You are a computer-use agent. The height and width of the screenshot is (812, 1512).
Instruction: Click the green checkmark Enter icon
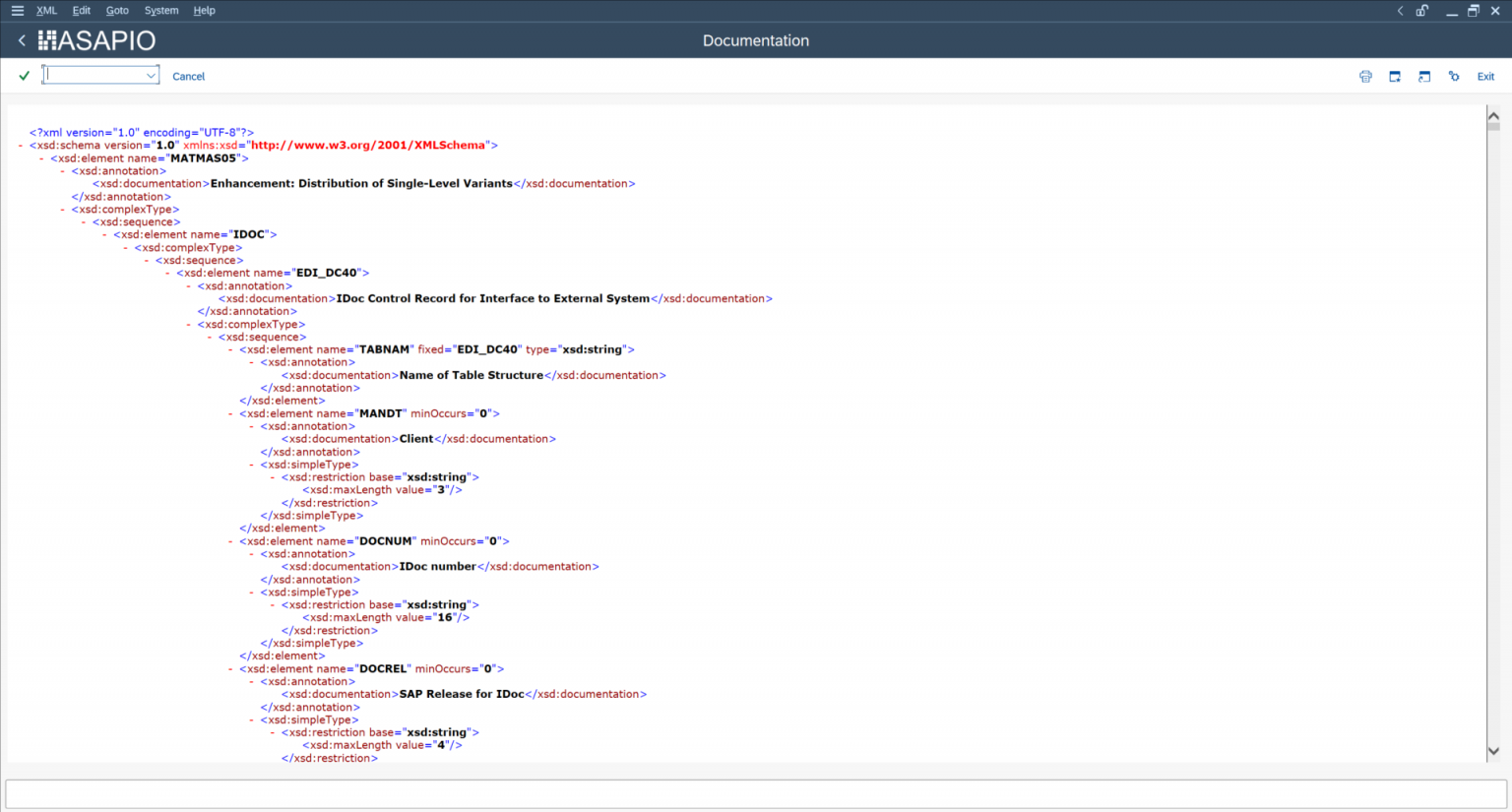[25, 76]
